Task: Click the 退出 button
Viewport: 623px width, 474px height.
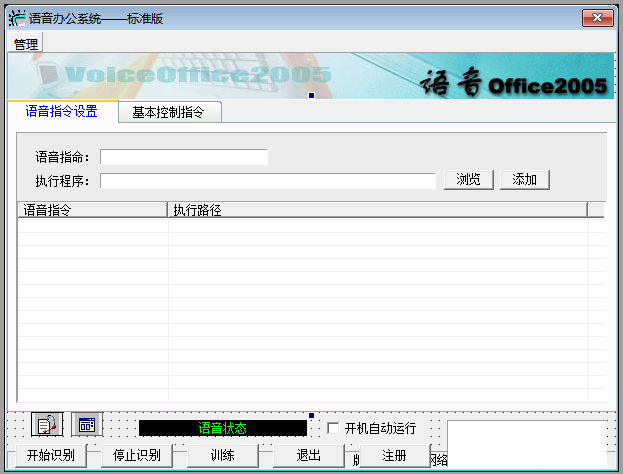Action: (x=308, y=455)
